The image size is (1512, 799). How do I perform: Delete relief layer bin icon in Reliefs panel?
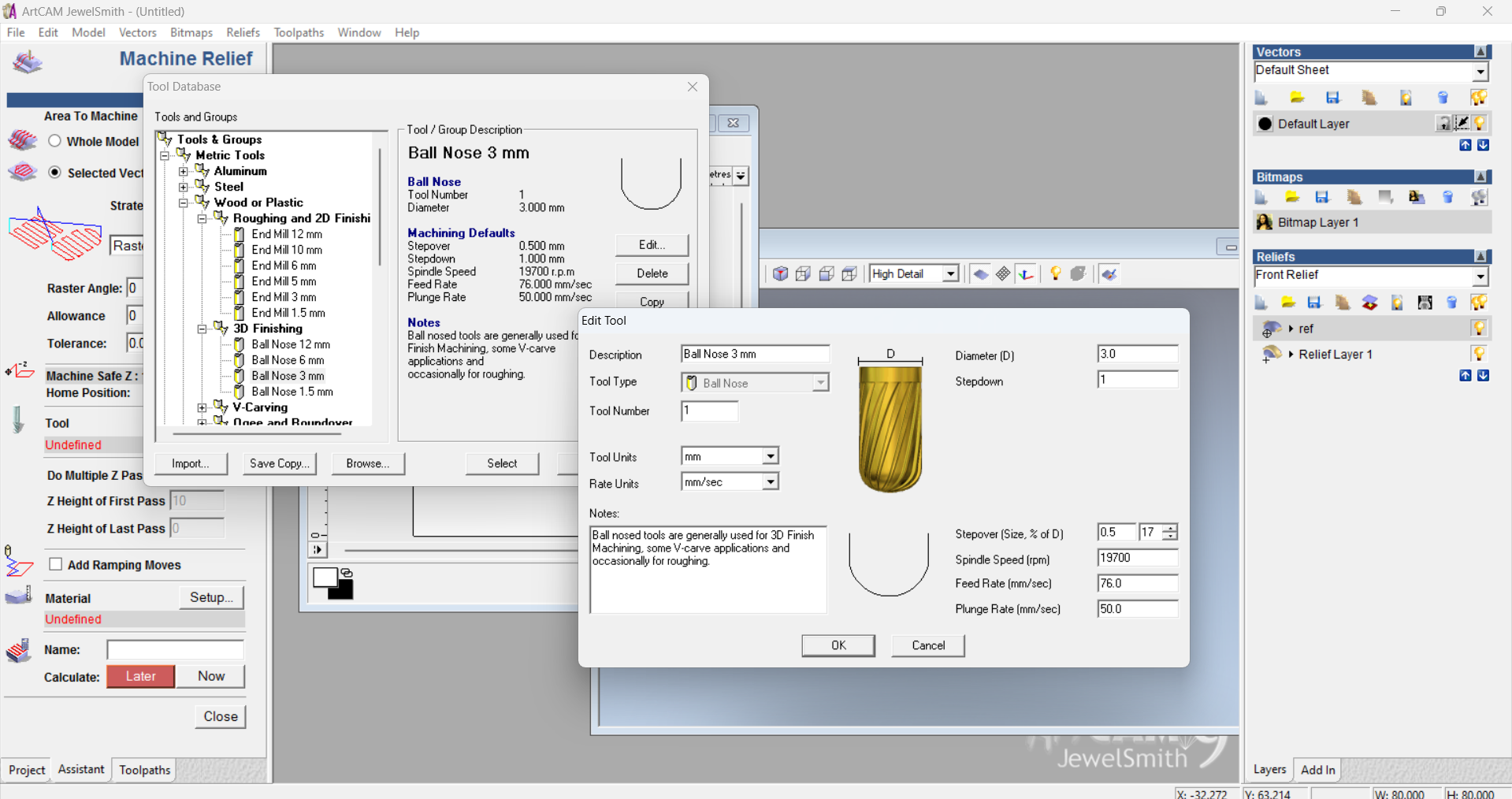point(1452,303)
